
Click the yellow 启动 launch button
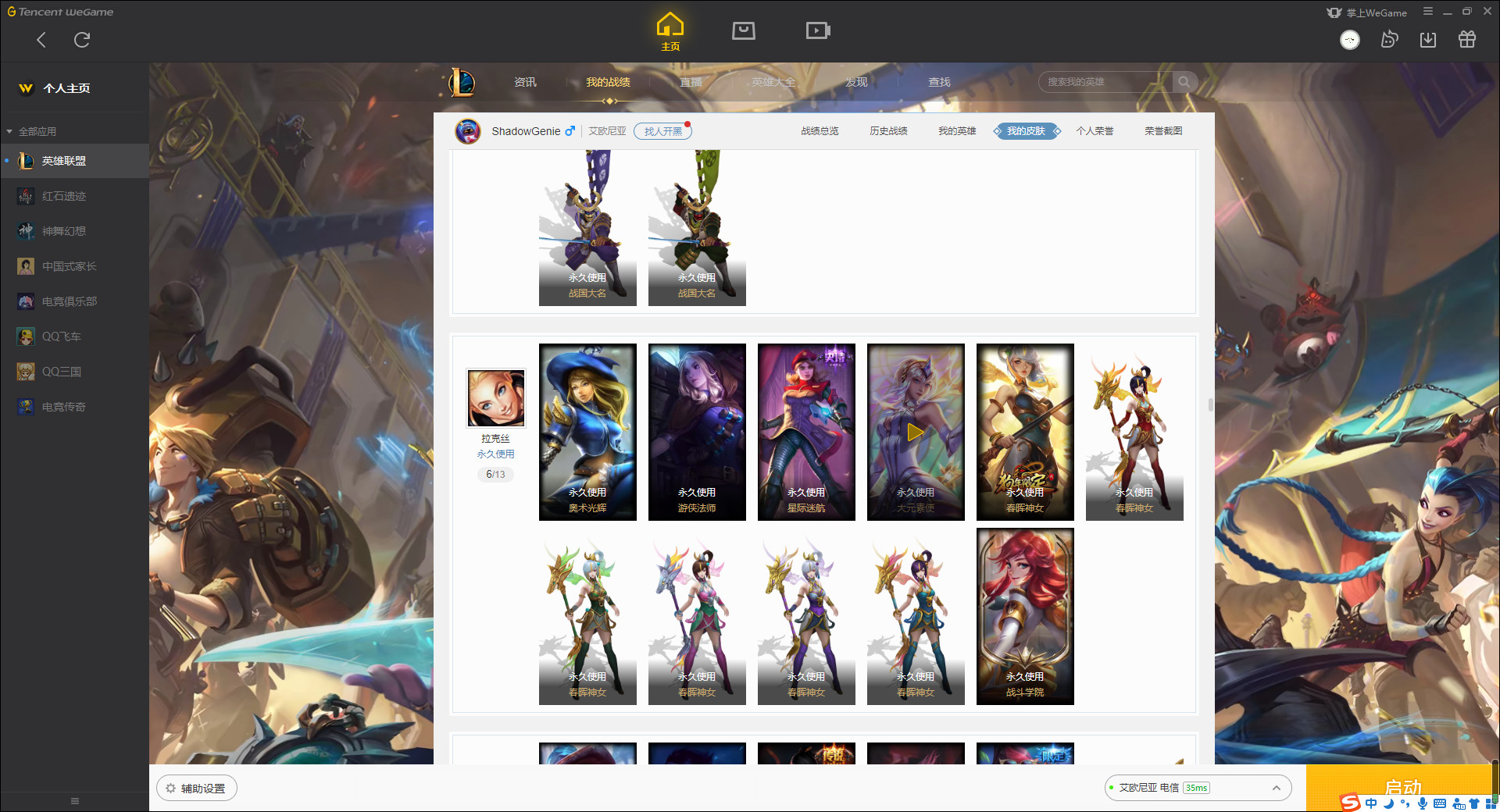[1402, 786]
